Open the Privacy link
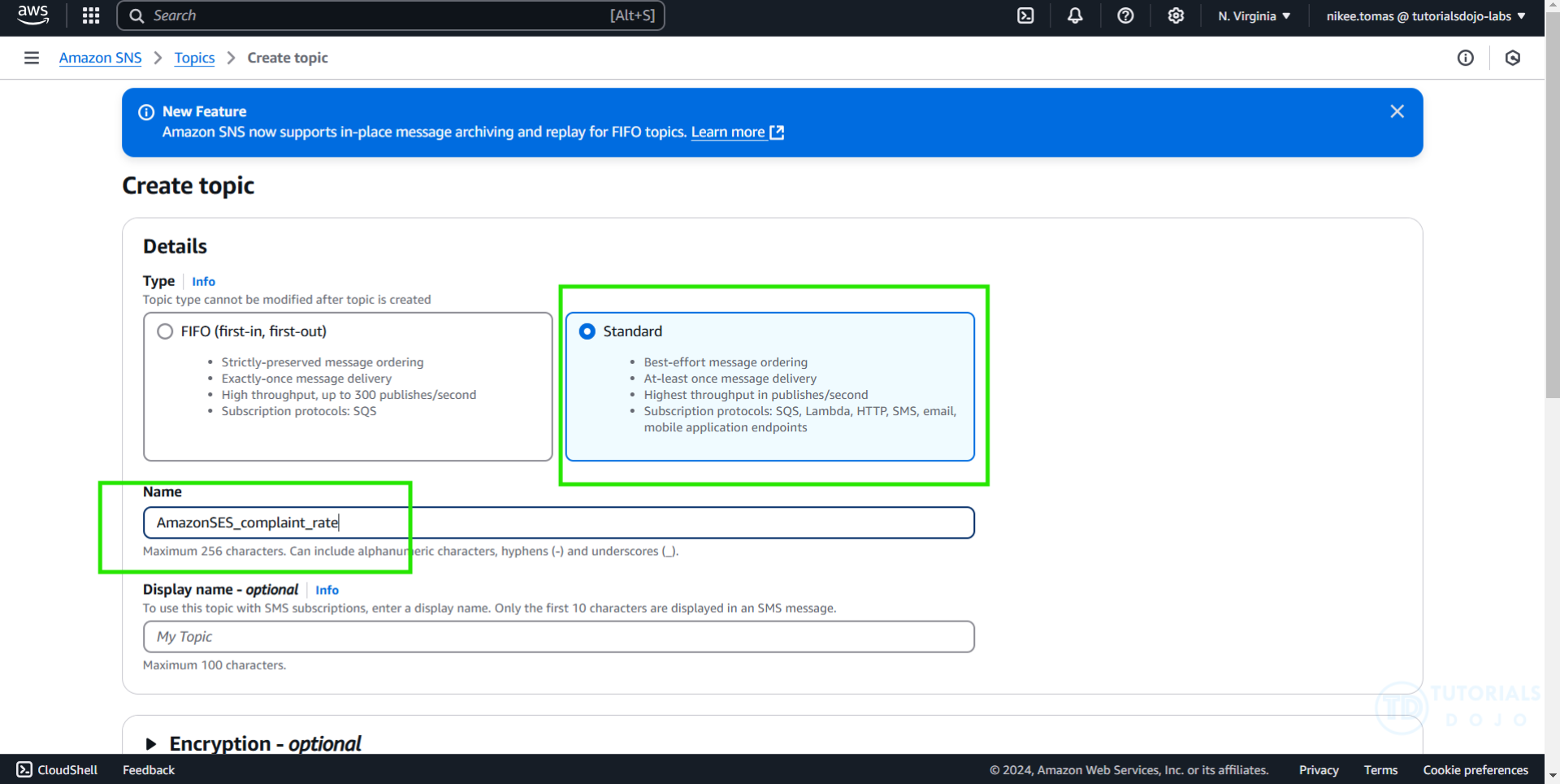 click(1319, 769)
